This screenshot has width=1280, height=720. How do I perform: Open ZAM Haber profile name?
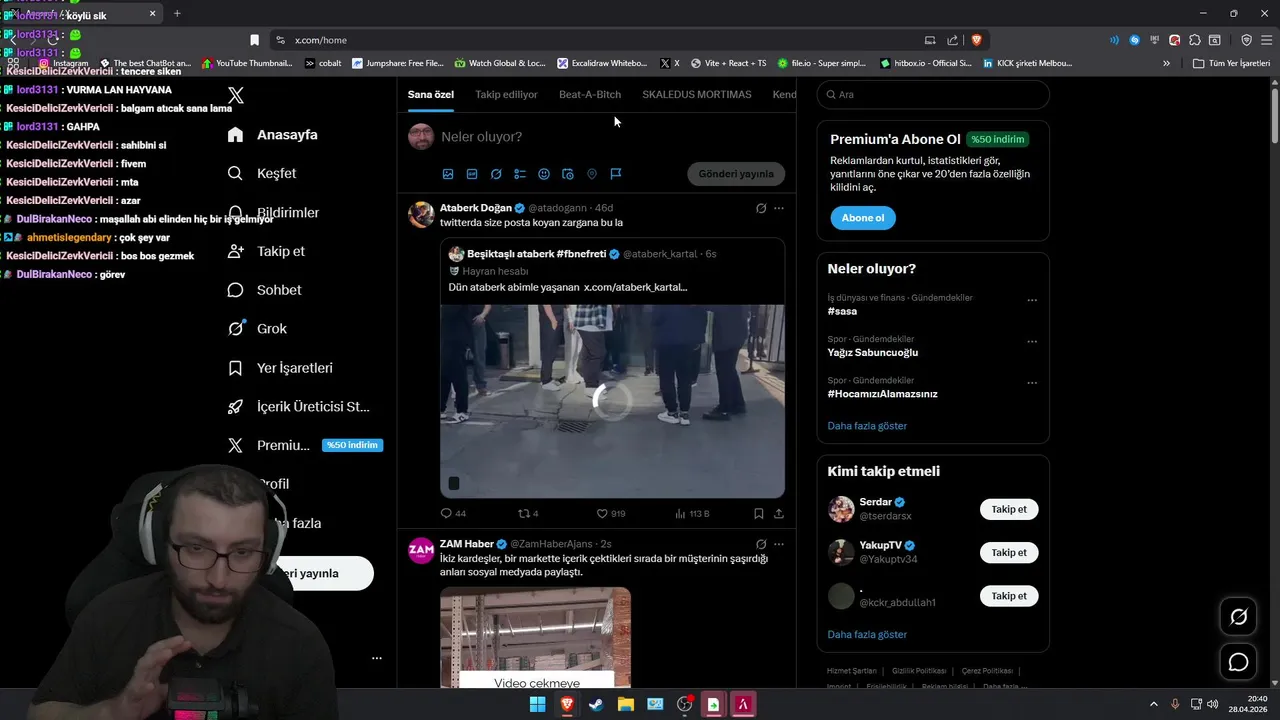pos(467,544)
